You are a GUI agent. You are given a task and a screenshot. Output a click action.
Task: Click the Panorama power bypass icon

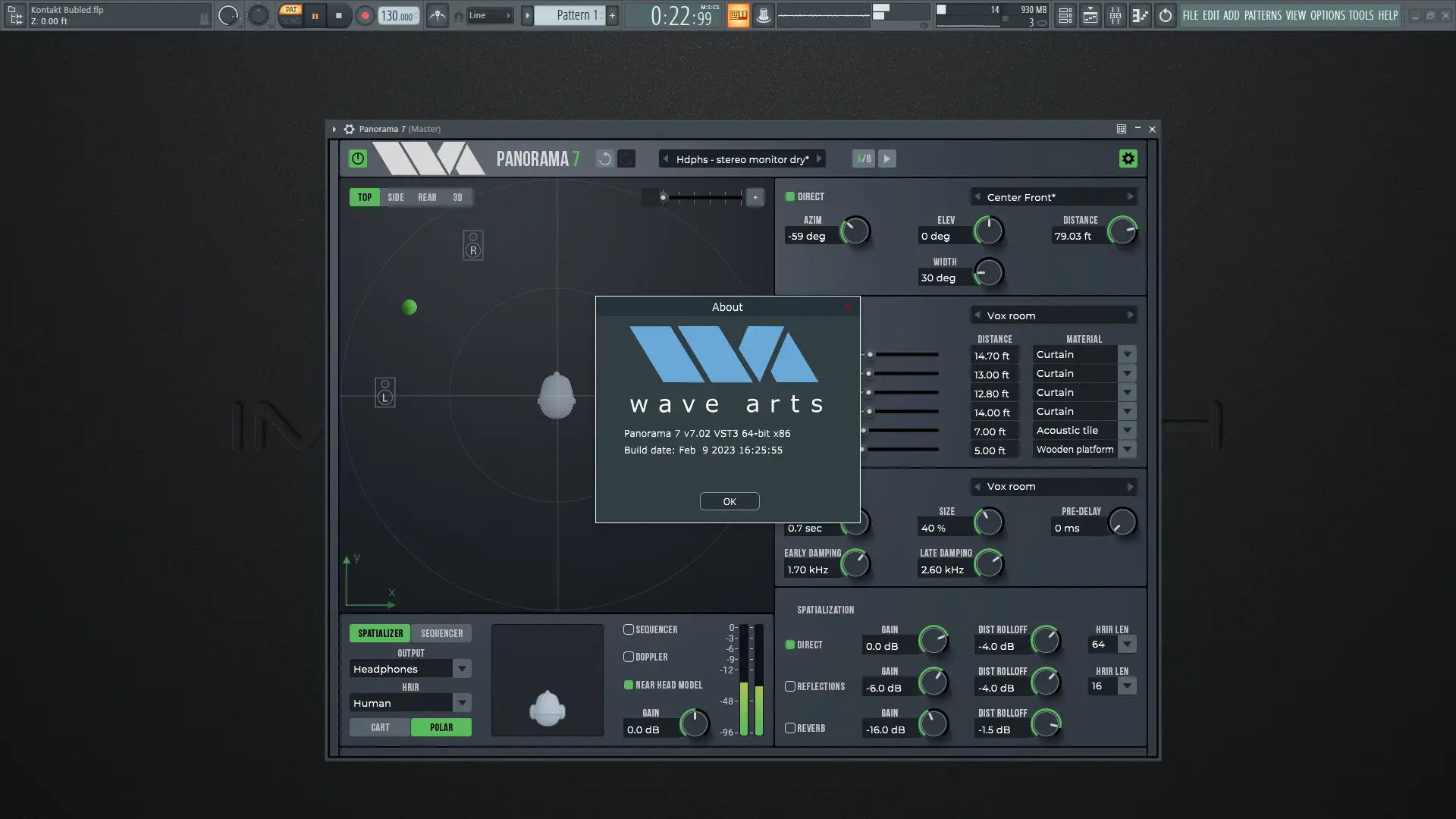point(357,158)
